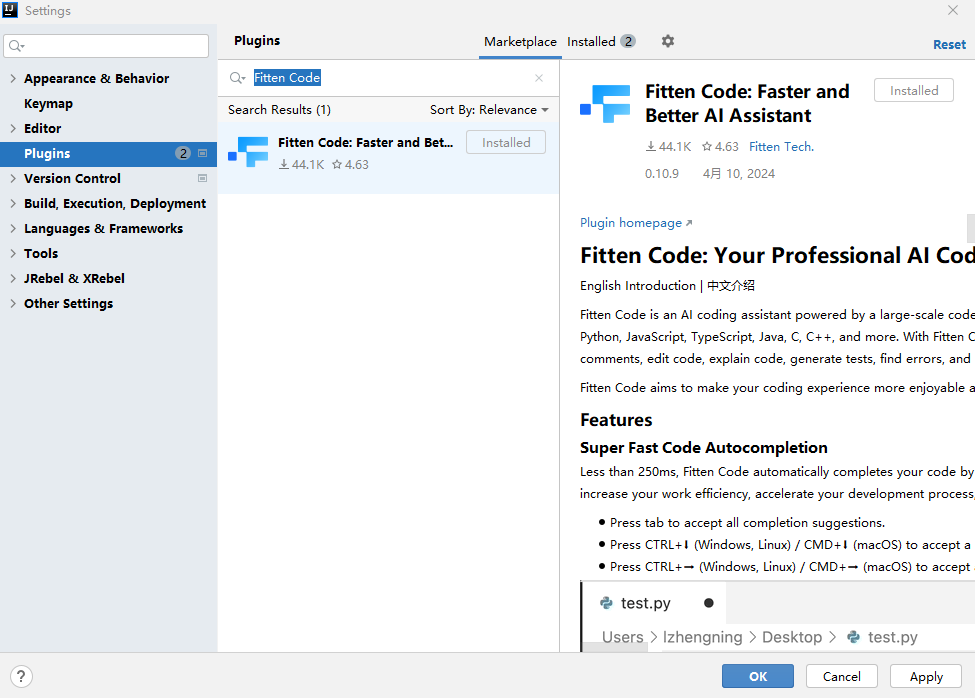Click the Plugins row project-level icon
This screenshot has height=698, width=975.
click(202, 153)
